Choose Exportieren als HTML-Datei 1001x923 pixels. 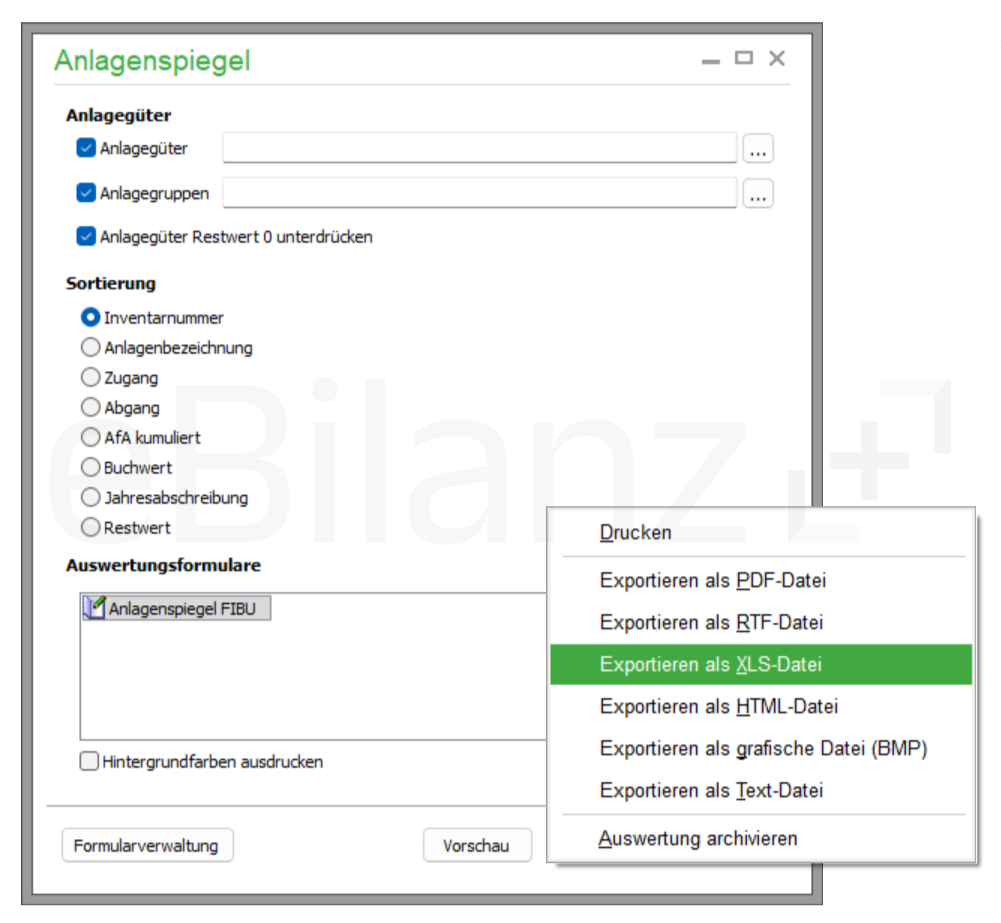pyautogui.click(x=761, y=707)
